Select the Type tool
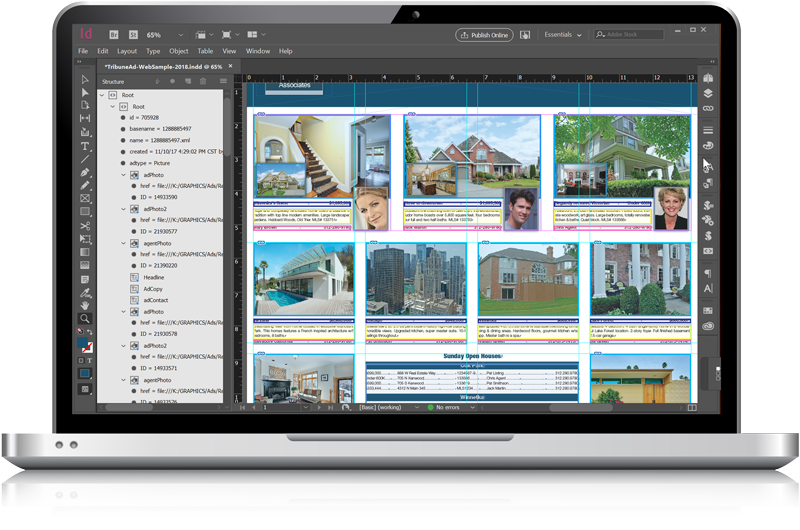 pos(85,146)
